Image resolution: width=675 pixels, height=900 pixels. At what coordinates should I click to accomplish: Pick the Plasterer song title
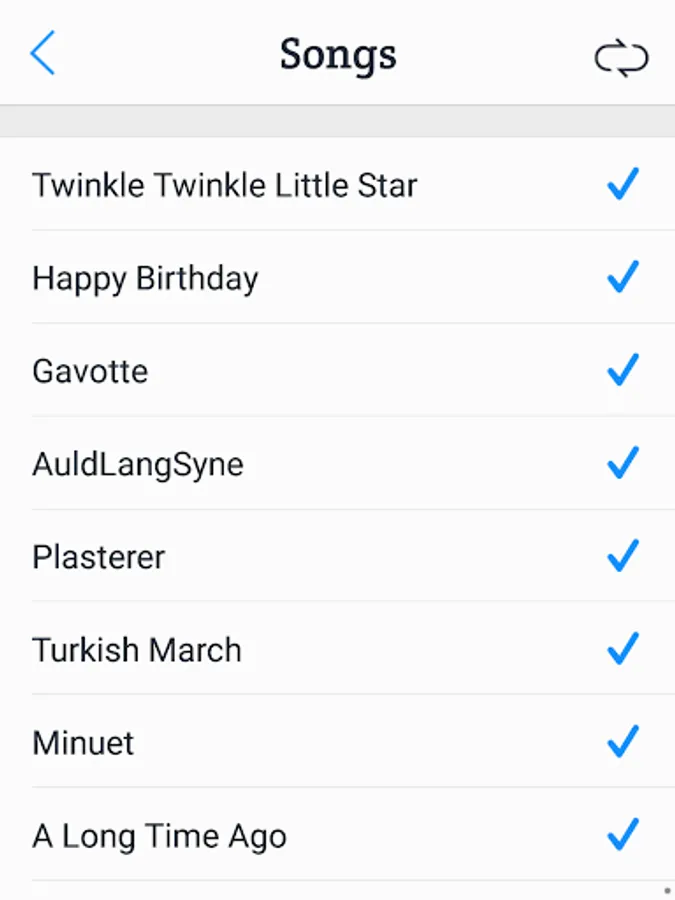(98, 557)
